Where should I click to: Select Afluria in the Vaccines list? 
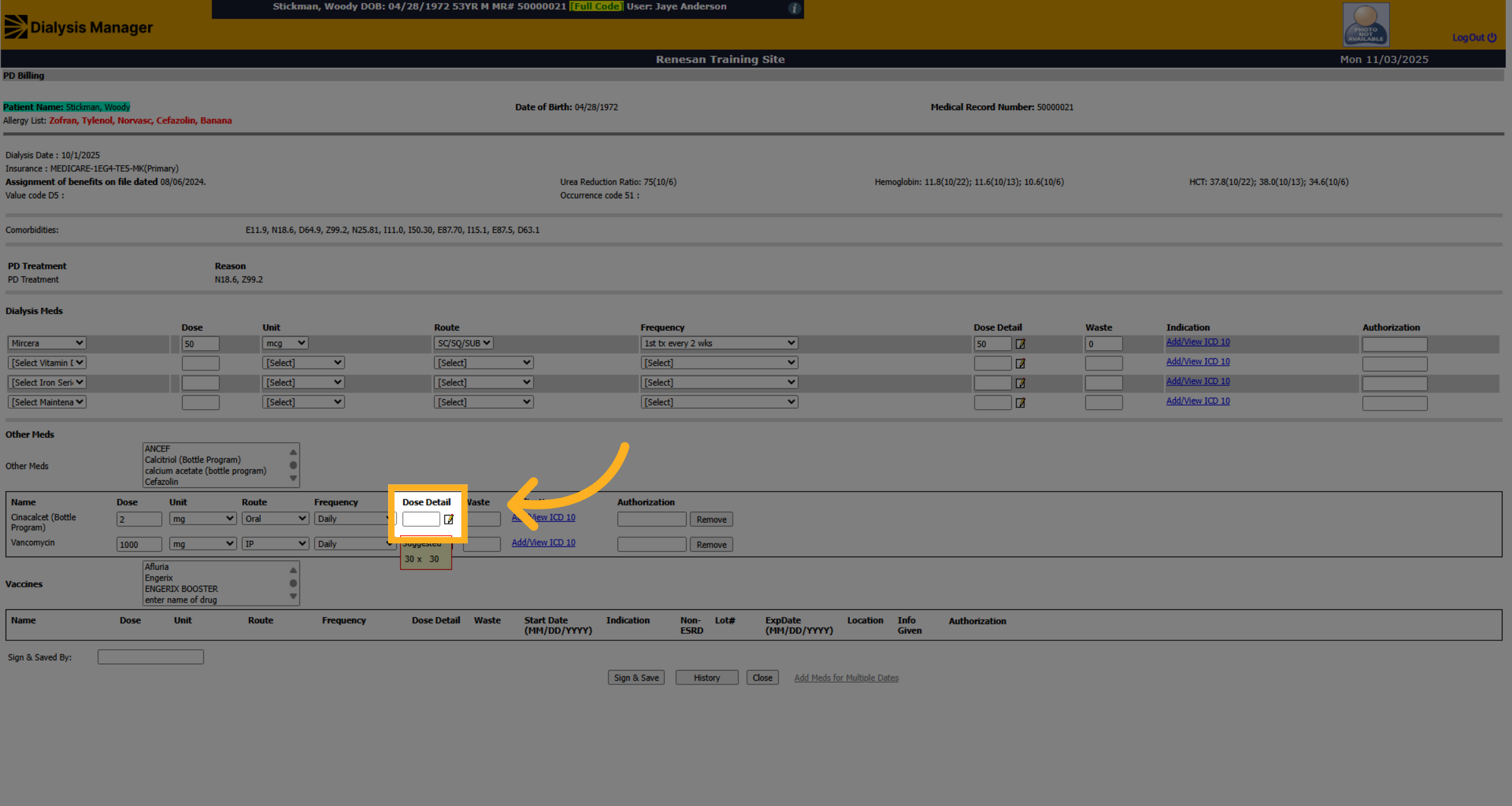tap(157, 567)
